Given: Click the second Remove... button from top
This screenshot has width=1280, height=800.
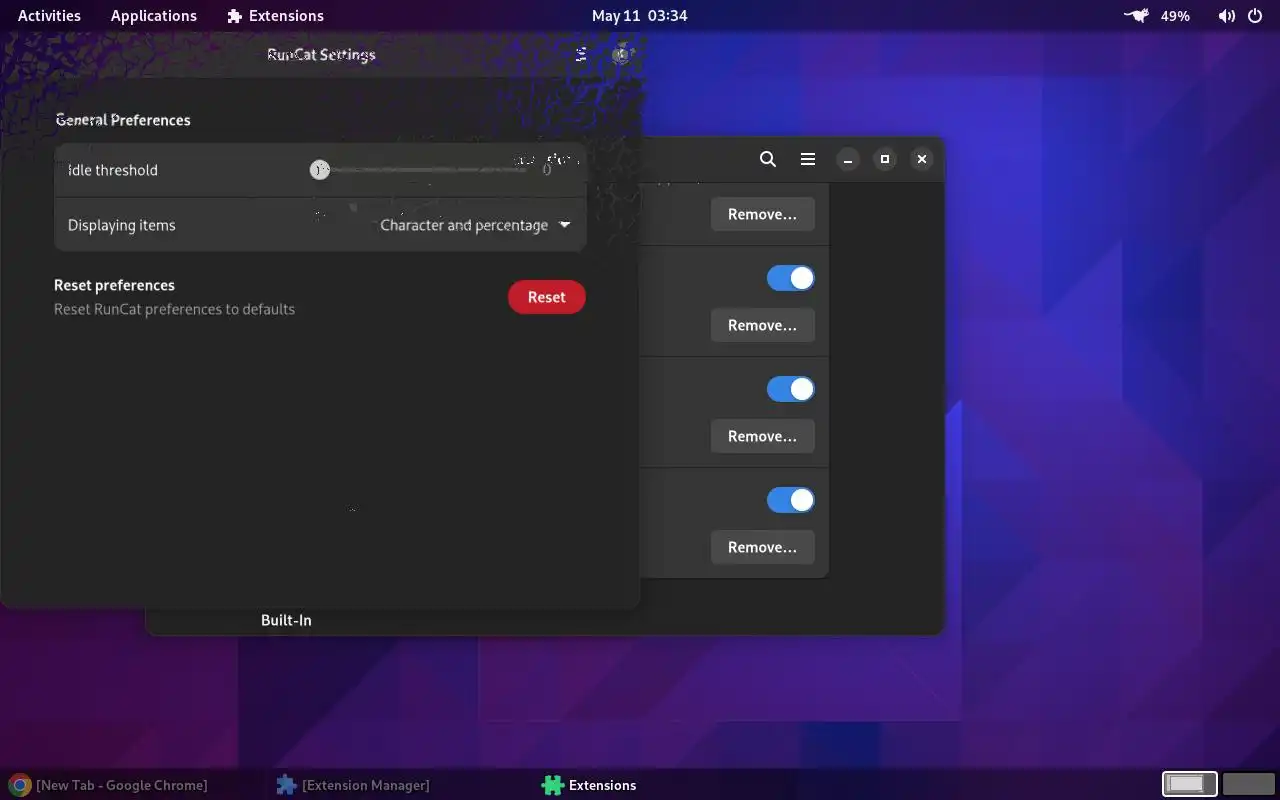Looking at the screenshot, I should point(762,325).
